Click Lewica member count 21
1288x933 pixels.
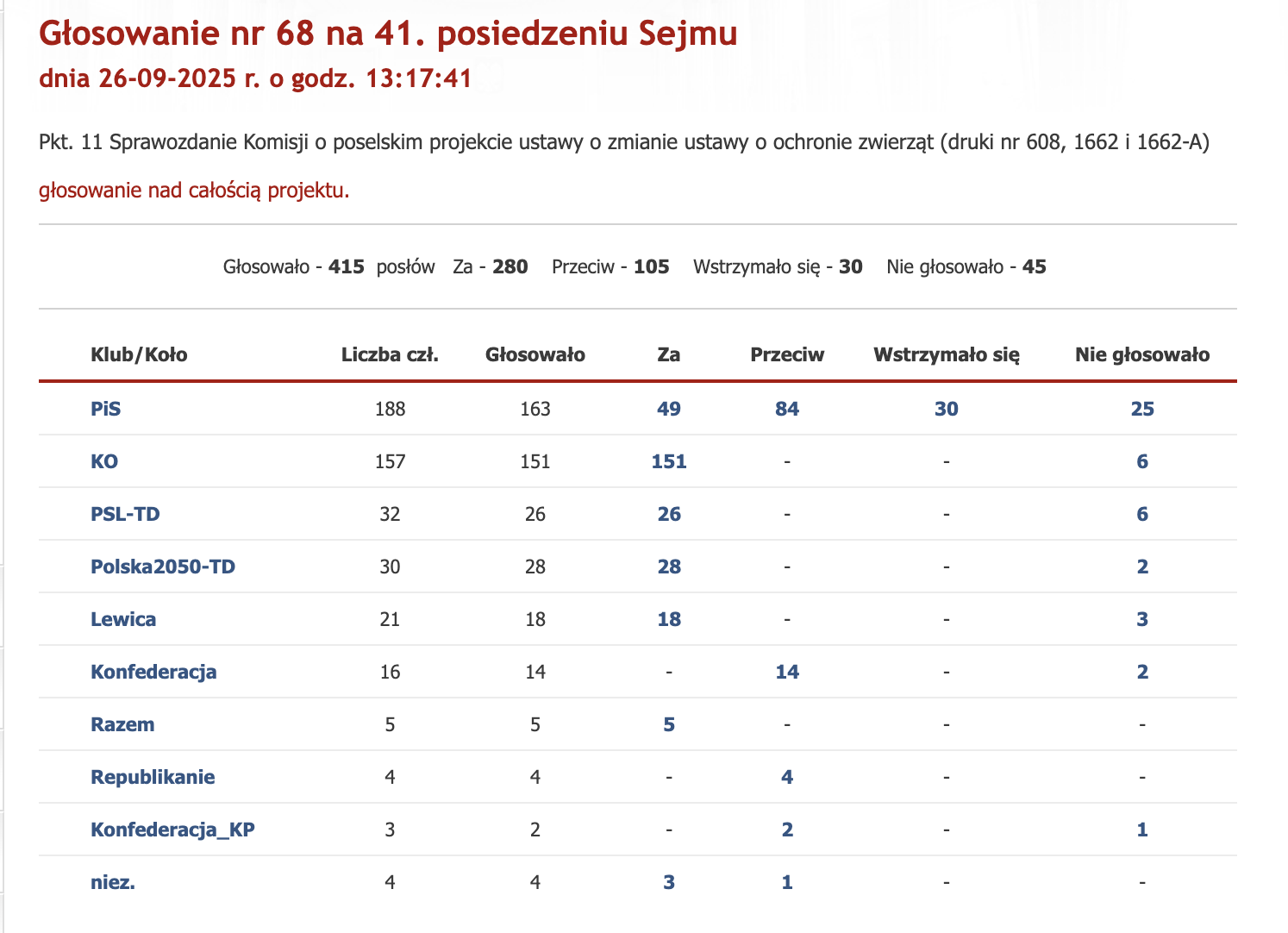(391, 619)
